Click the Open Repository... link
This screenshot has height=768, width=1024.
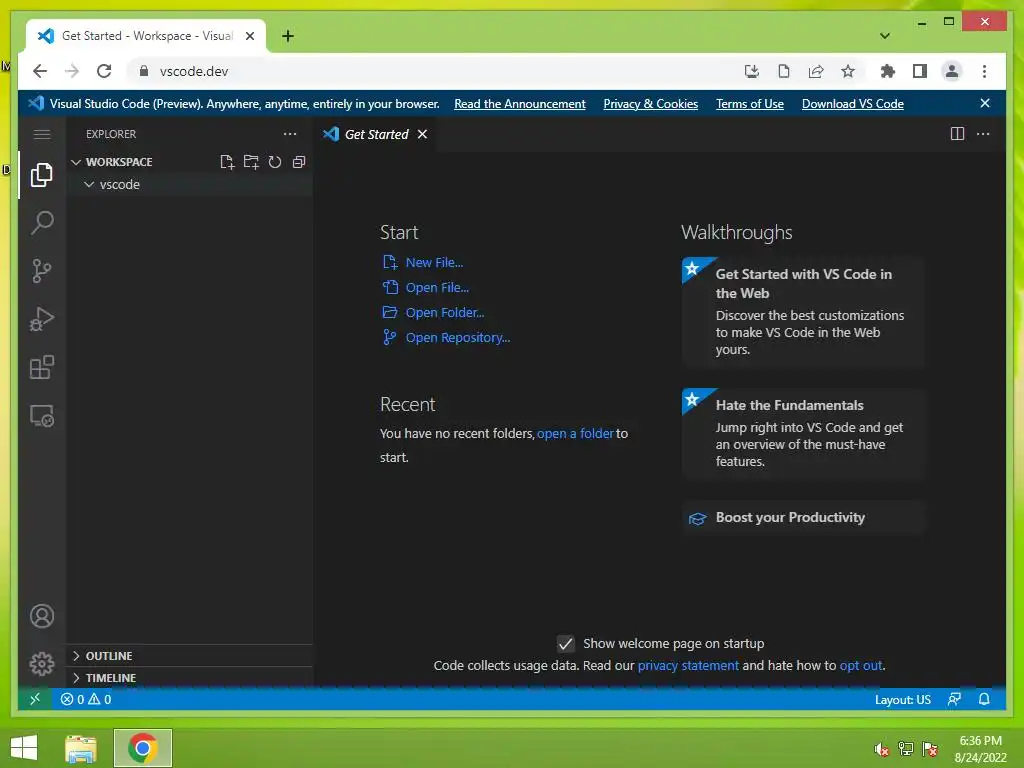point(458,338)
